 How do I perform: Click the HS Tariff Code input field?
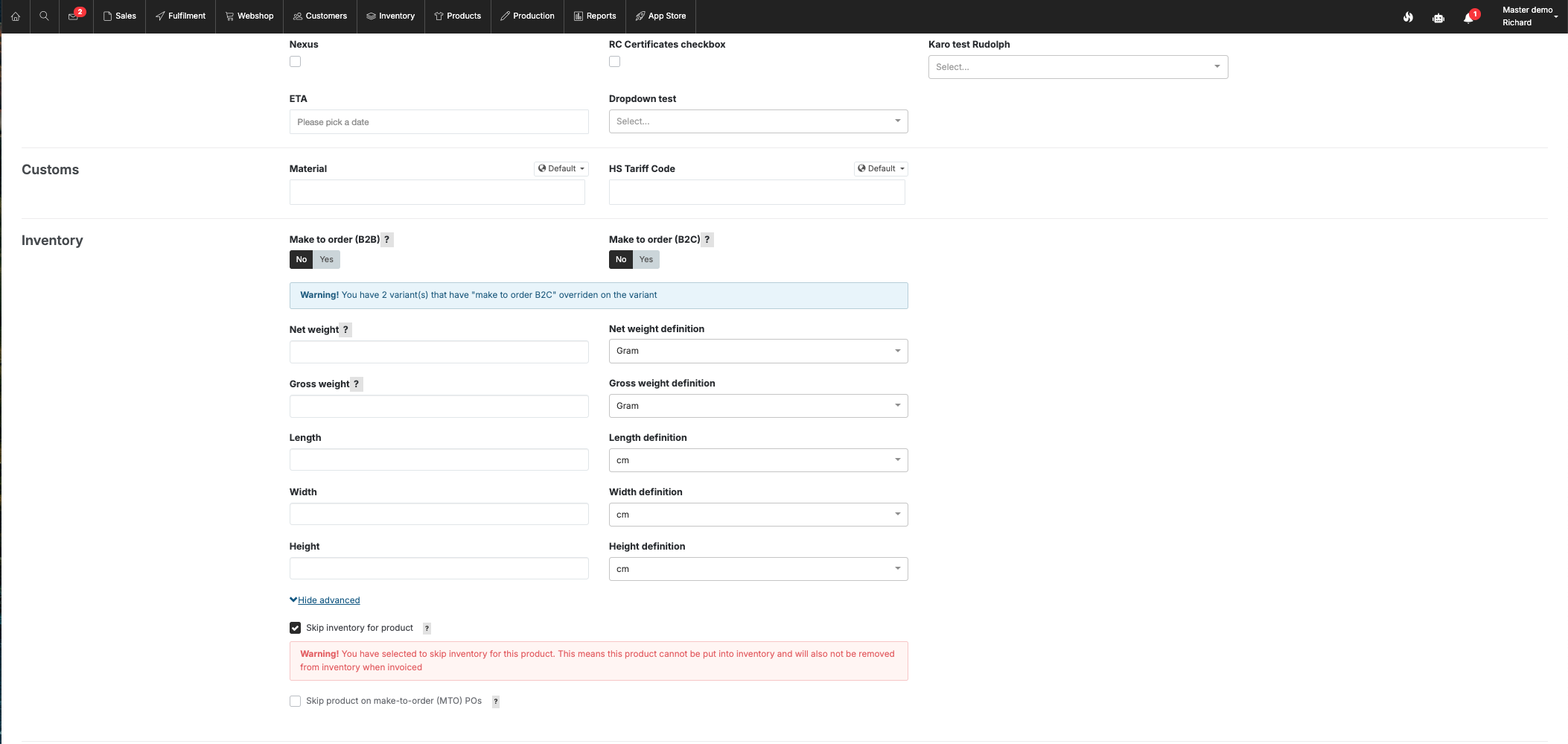757,192
